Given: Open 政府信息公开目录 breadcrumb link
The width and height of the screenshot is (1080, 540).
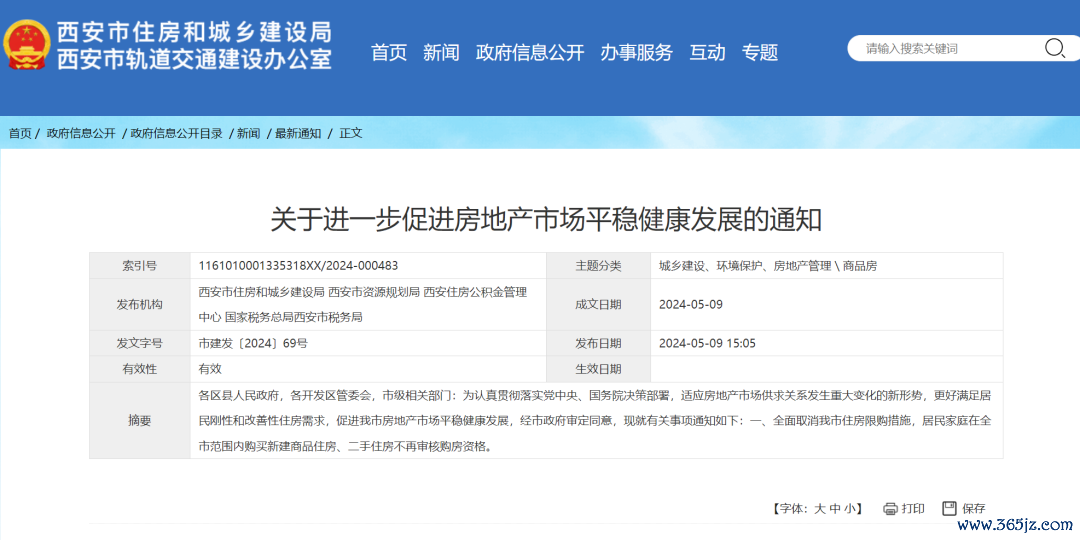Looking at the screenshot, I should pyautogui.click(x=176, y=134).
